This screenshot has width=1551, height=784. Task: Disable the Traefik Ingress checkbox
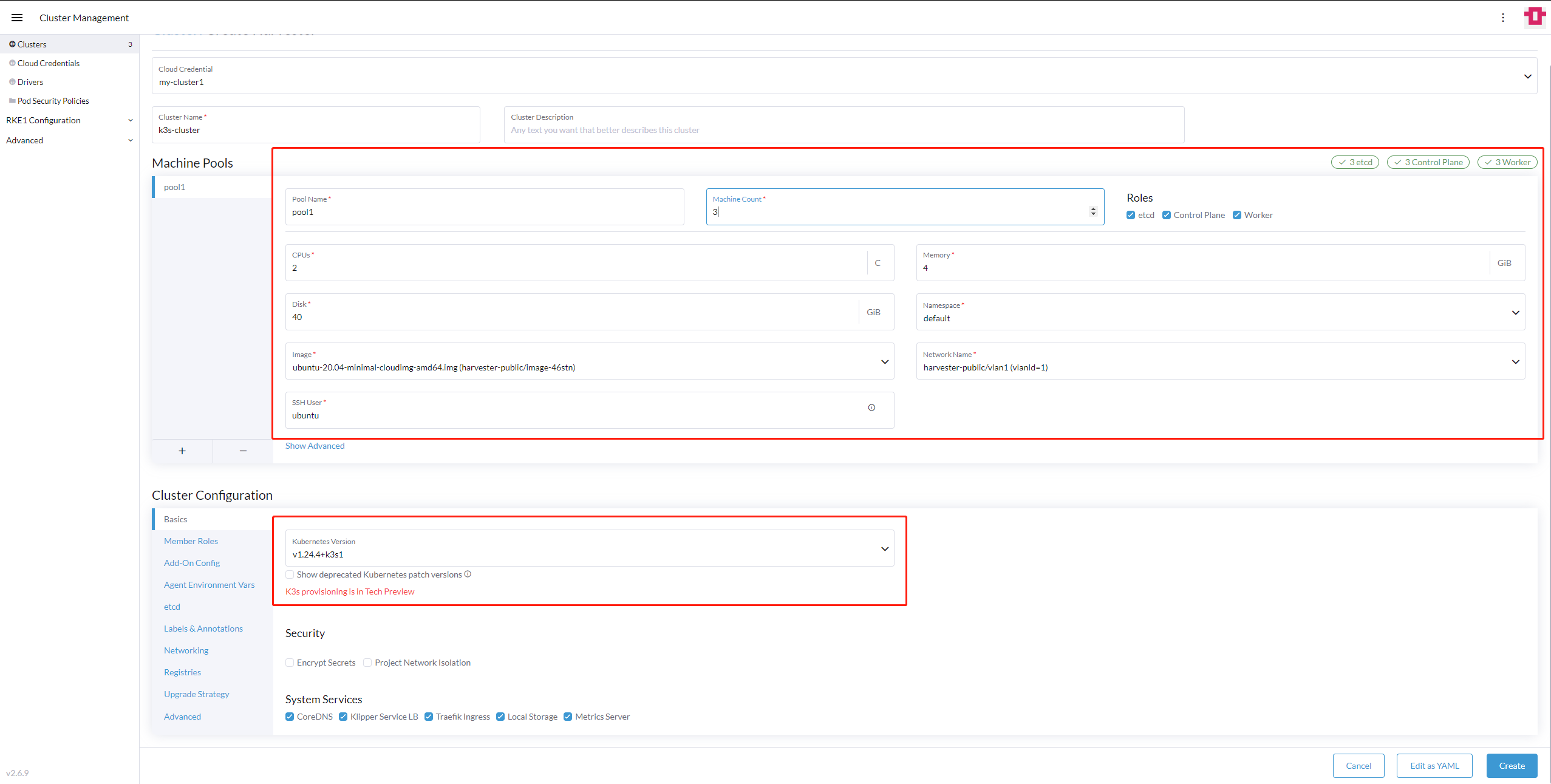pos(429,717)
